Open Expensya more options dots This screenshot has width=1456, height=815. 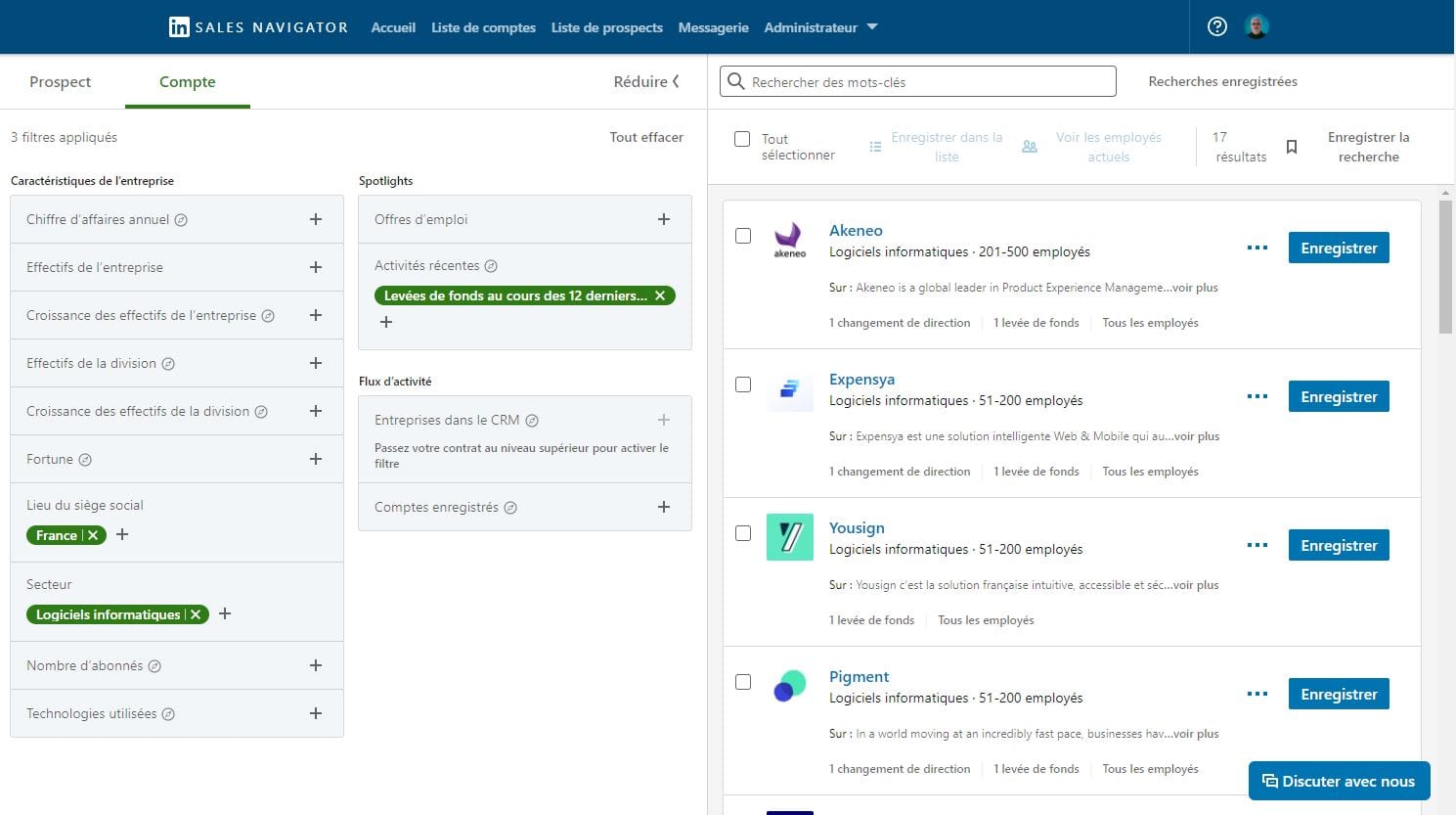(1257, 396)
